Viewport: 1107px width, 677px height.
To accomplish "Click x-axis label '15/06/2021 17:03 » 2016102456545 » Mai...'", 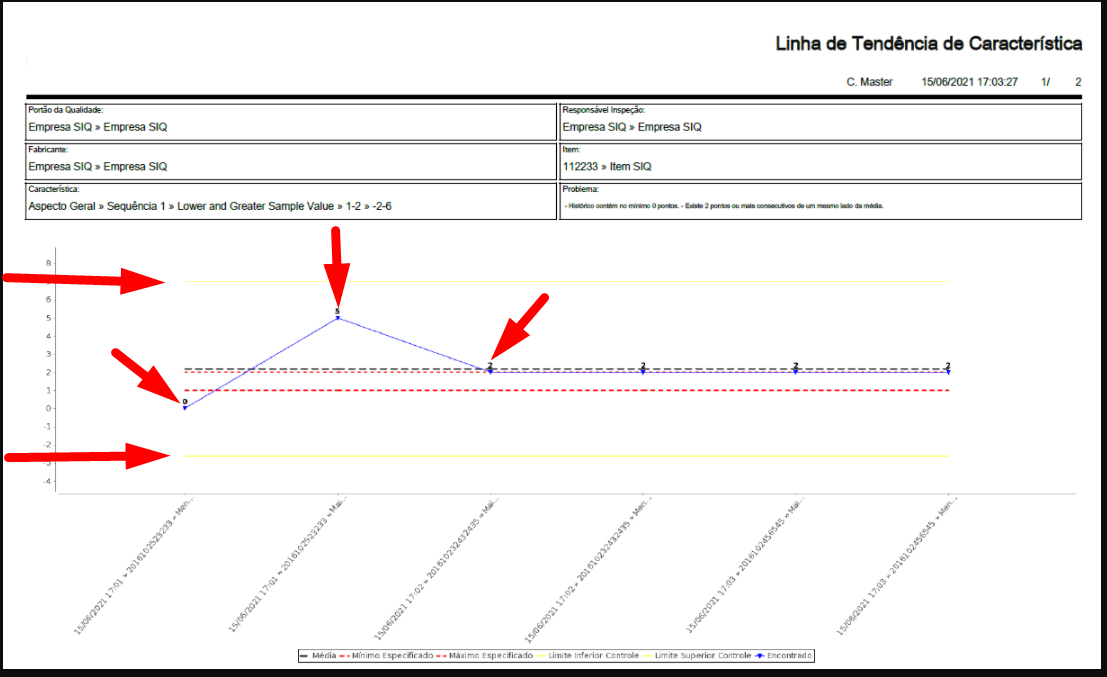I will point(745,565).
